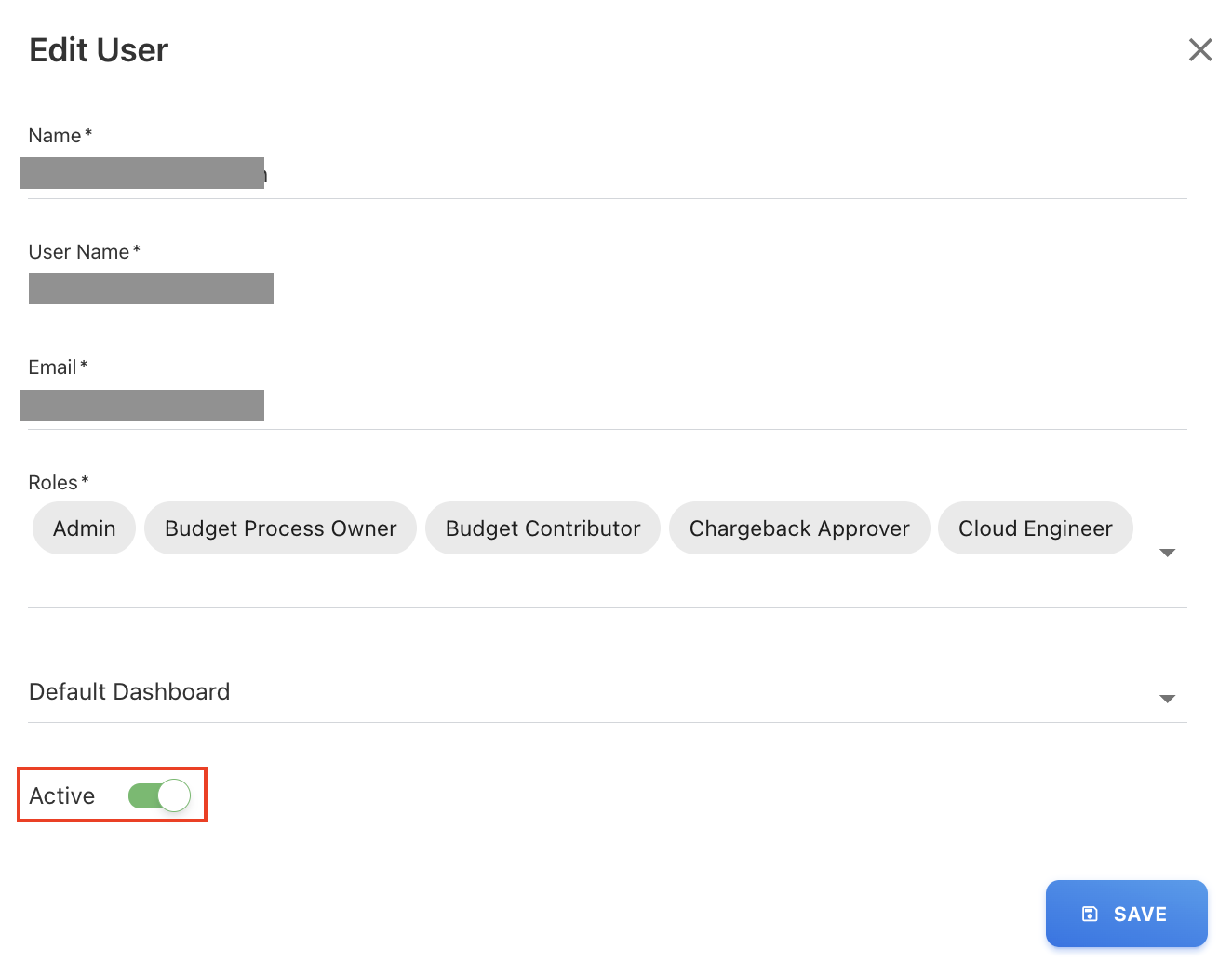This screenshot has height=962, width=1232.
Task: Select the Cloud Engineer role chip
Action: point(1035,528)
